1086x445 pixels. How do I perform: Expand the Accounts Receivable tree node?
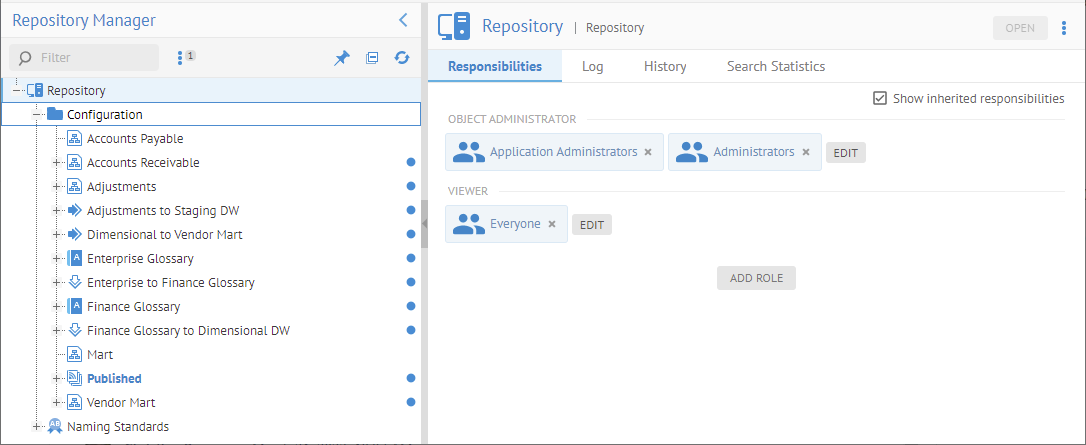coord(57,163)
